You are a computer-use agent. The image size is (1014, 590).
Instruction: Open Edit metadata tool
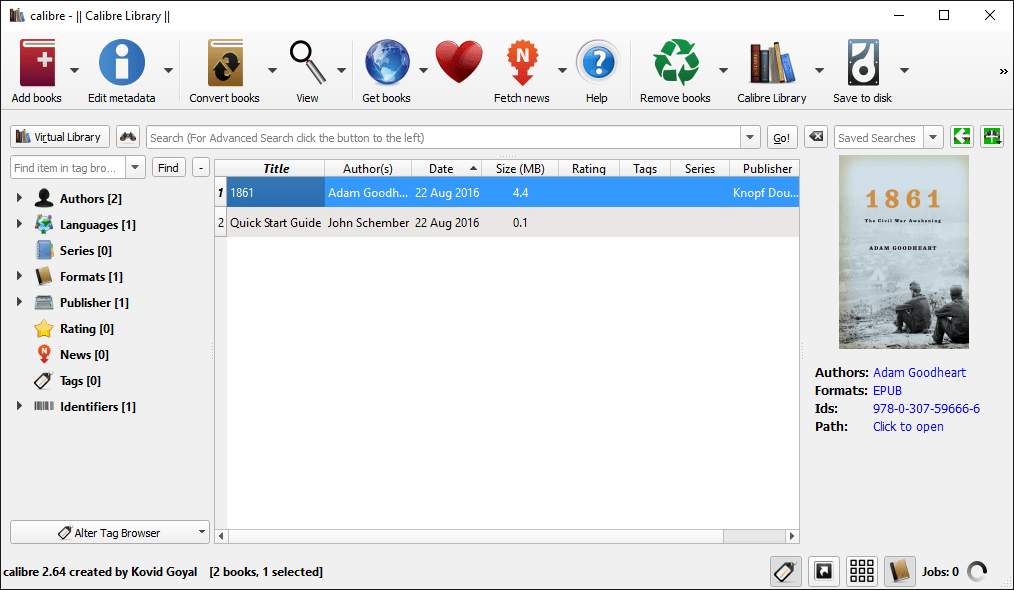(x=121, y=63)
